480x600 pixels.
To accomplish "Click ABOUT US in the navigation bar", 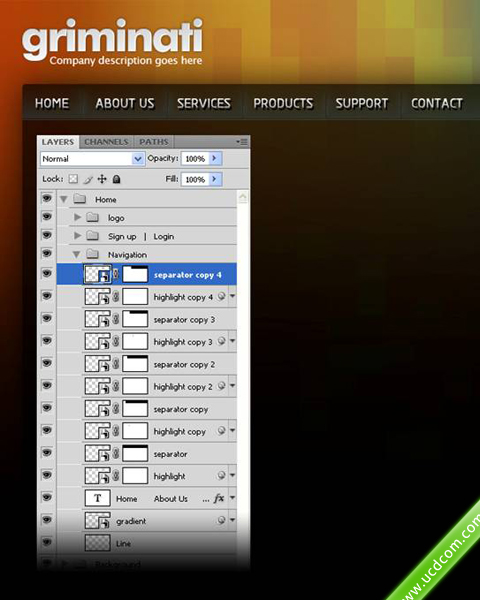I will pyautogui.click(x=125, y=103).
